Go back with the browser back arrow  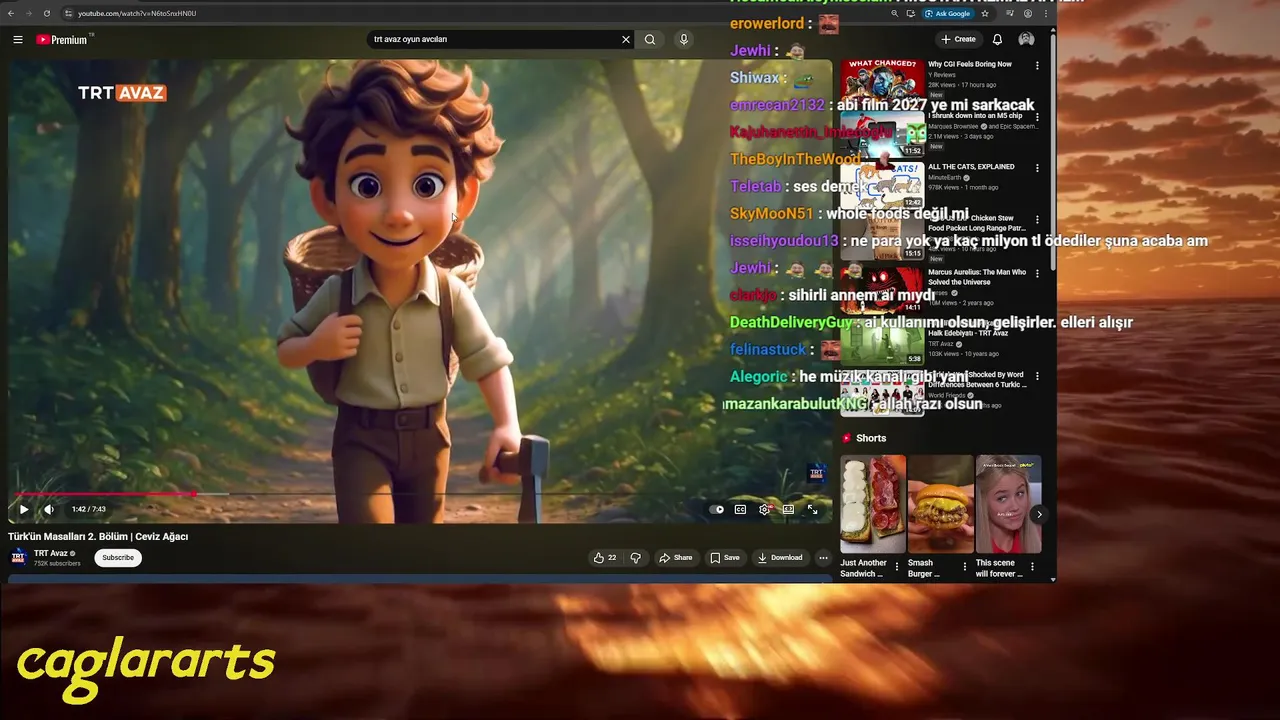(11, 13)
